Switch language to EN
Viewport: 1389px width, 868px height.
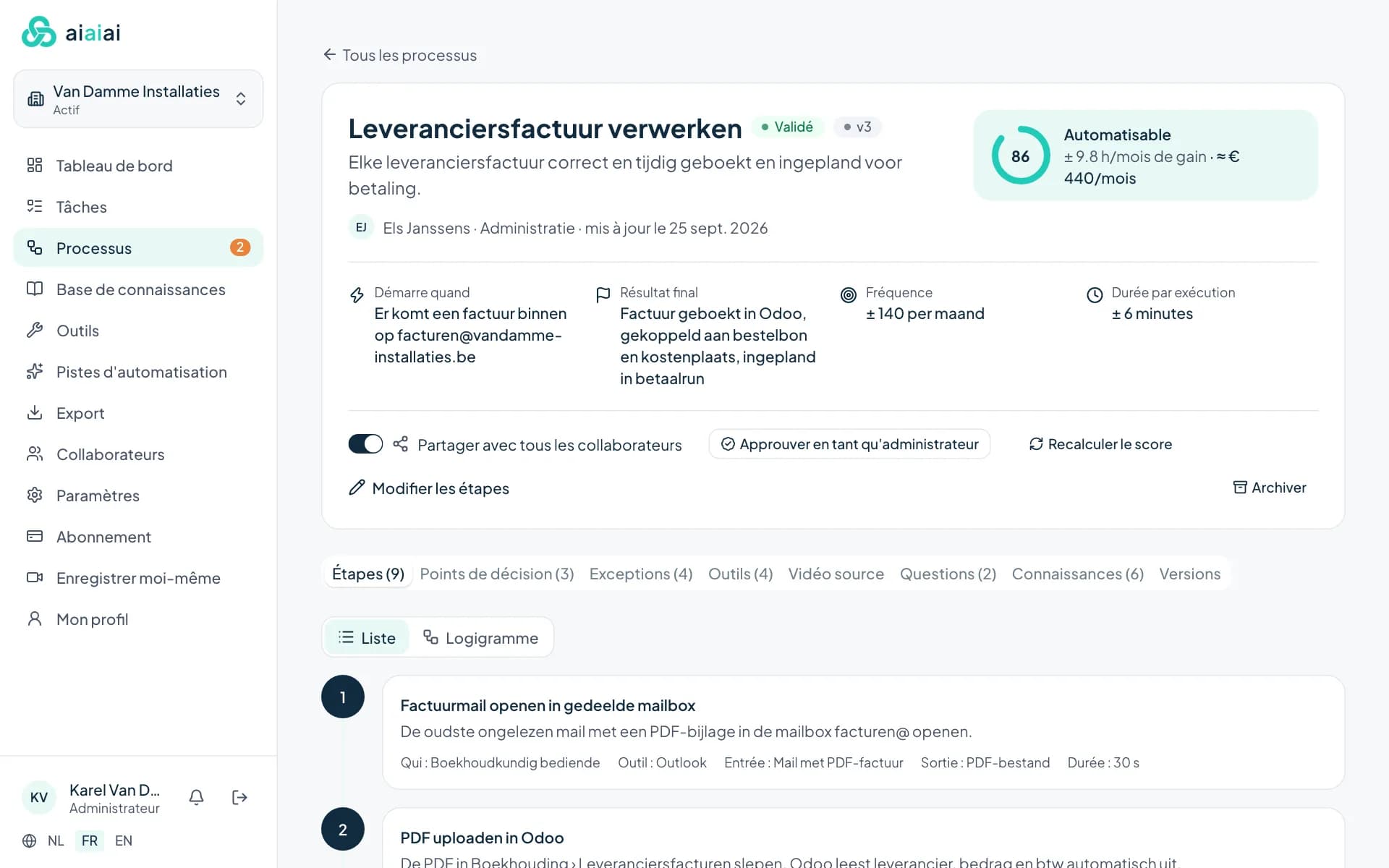[x=124, y=841]
